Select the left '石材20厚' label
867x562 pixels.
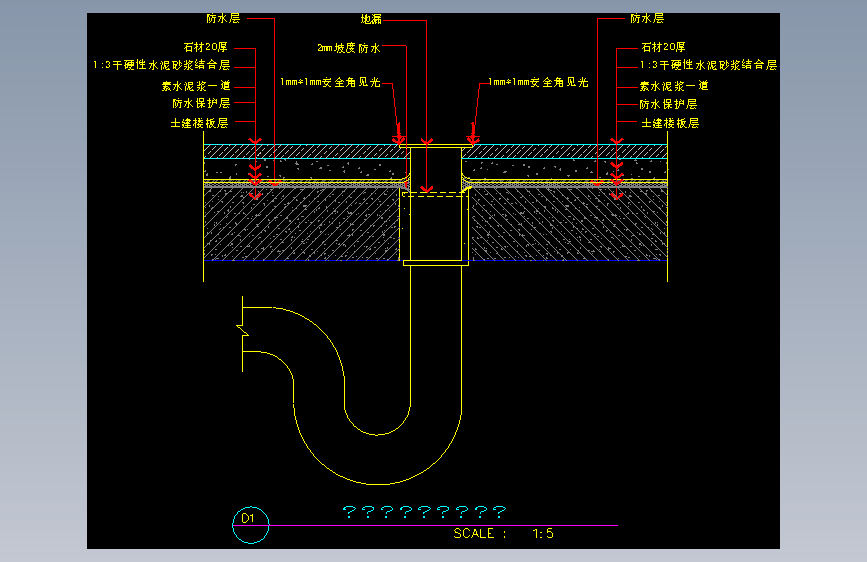pyautogui.click(x=206, y=48)
